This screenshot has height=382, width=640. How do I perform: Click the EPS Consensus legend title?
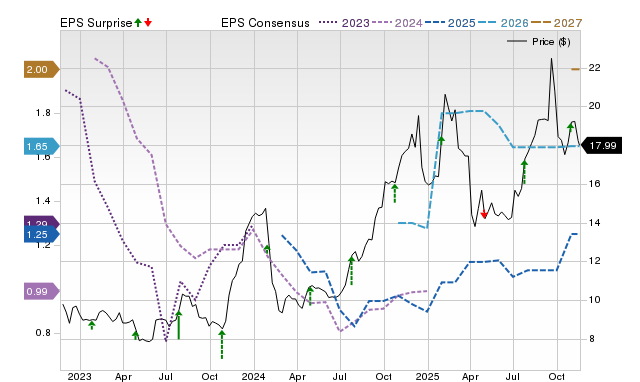click(265, 23)
